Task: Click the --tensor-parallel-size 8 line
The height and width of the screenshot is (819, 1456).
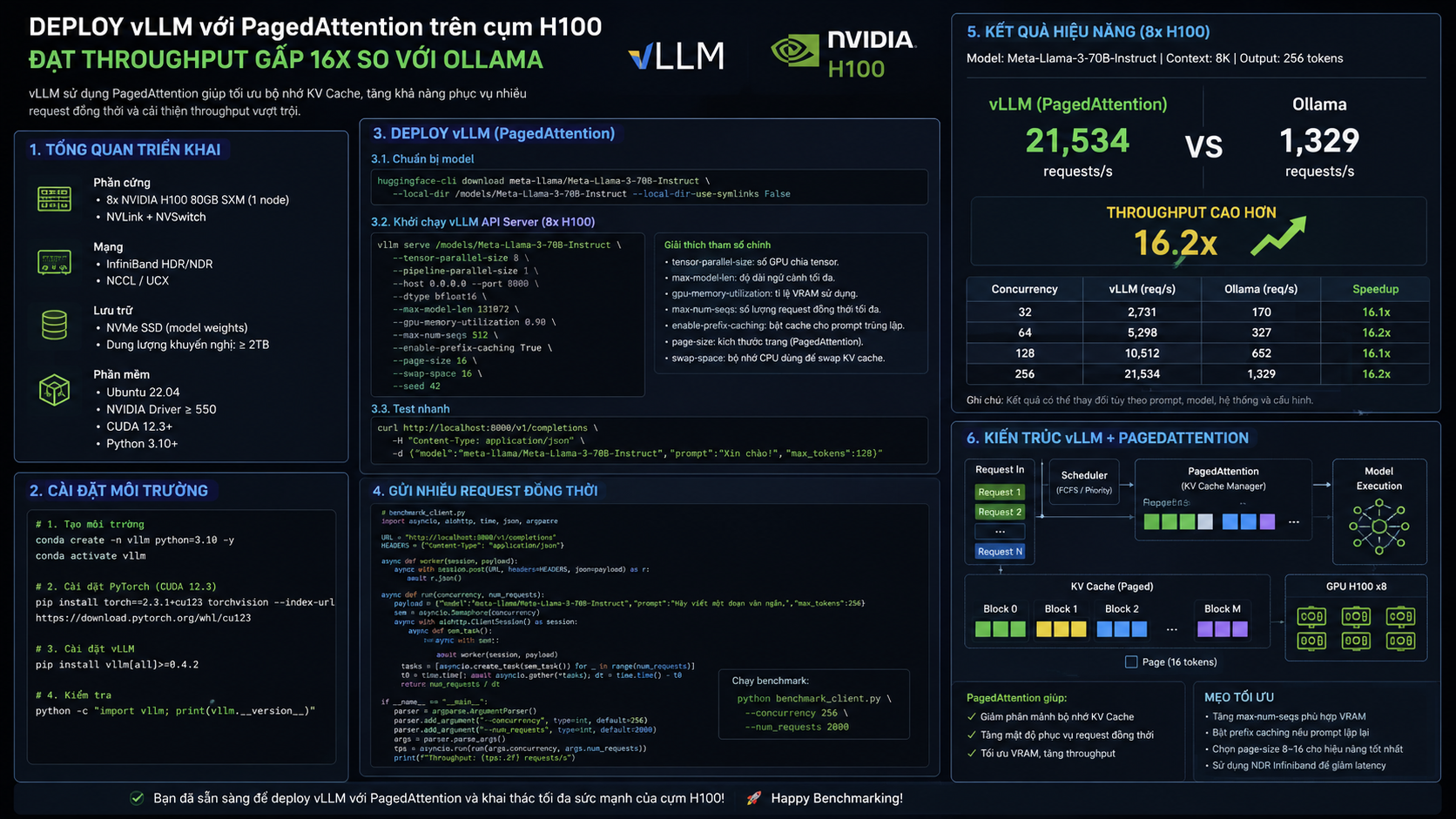Action: tap(460, 258)
